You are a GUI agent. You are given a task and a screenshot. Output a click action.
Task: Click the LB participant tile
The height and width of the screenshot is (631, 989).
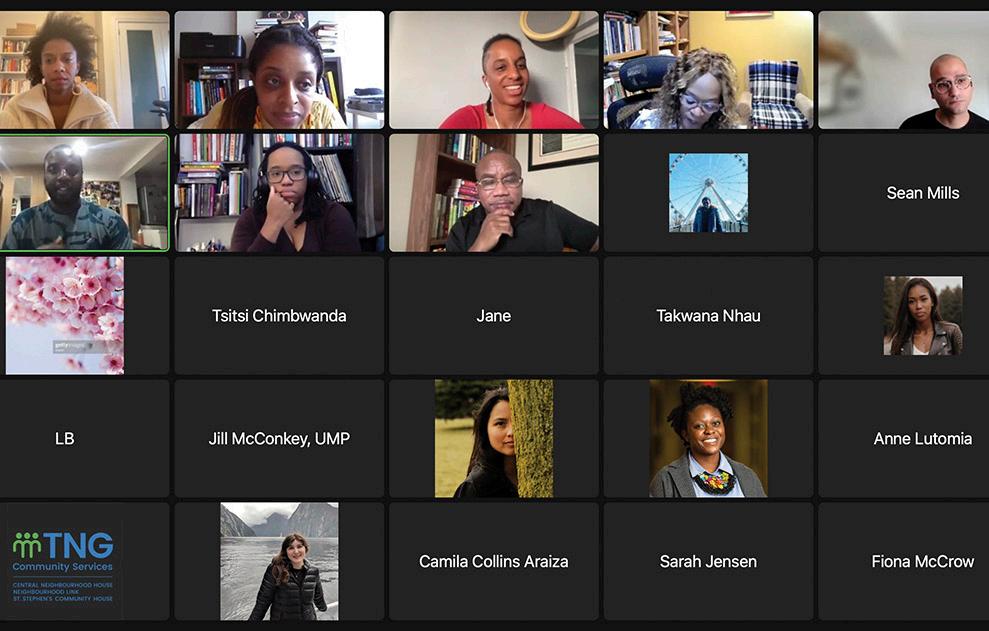coord(85,439)
